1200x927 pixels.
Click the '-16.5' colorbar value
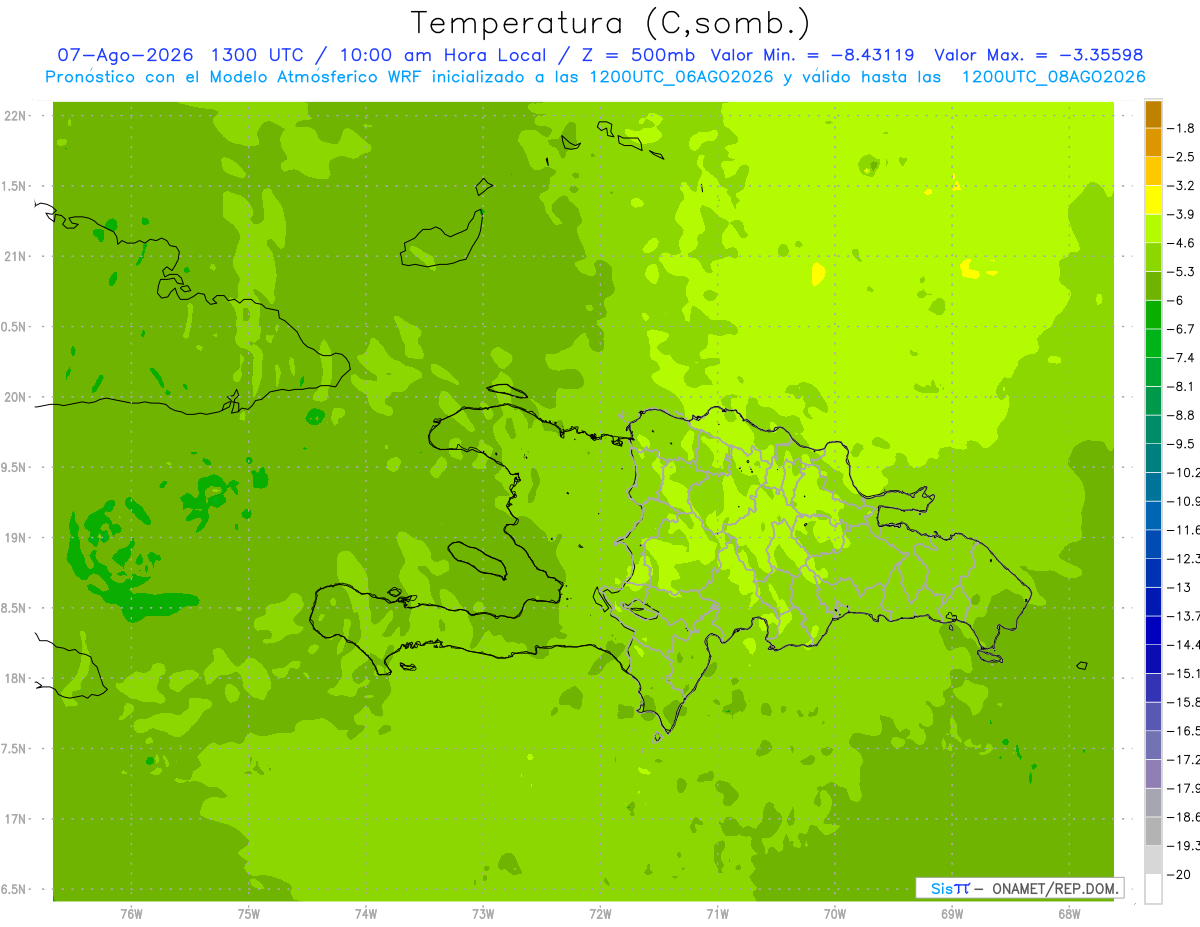coord(1184,731)
